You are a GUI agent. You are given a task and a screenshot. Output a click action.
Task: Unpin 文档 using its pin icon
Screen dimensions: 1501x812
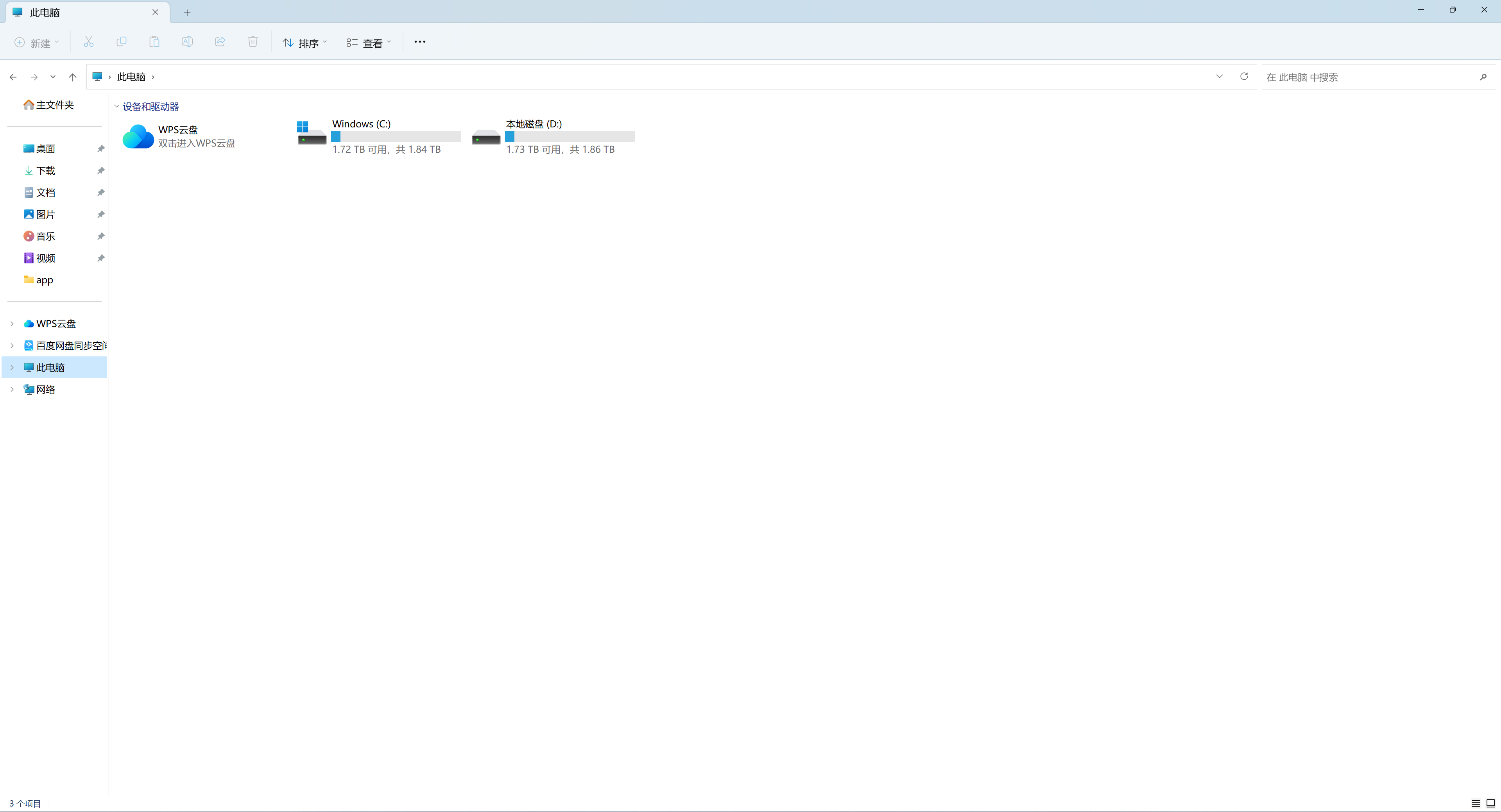pos(101,193)
